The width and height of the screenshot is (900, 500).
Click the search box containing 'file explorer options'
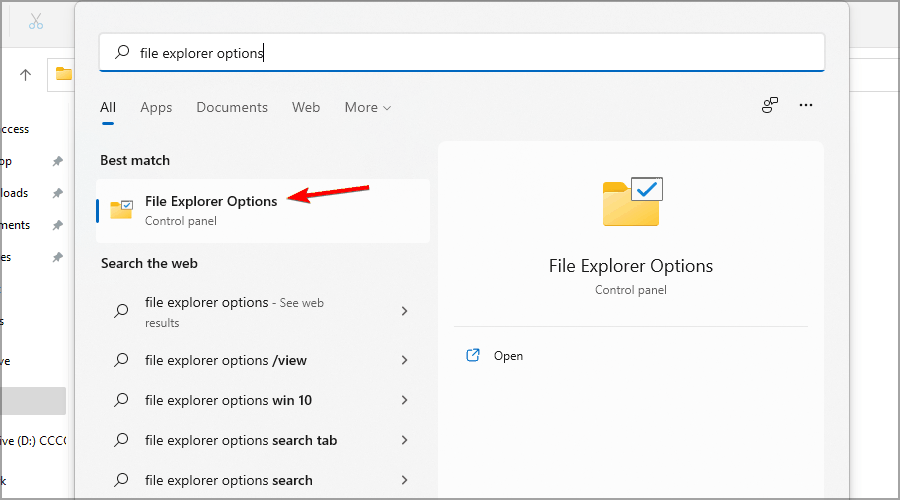[461, 53]
